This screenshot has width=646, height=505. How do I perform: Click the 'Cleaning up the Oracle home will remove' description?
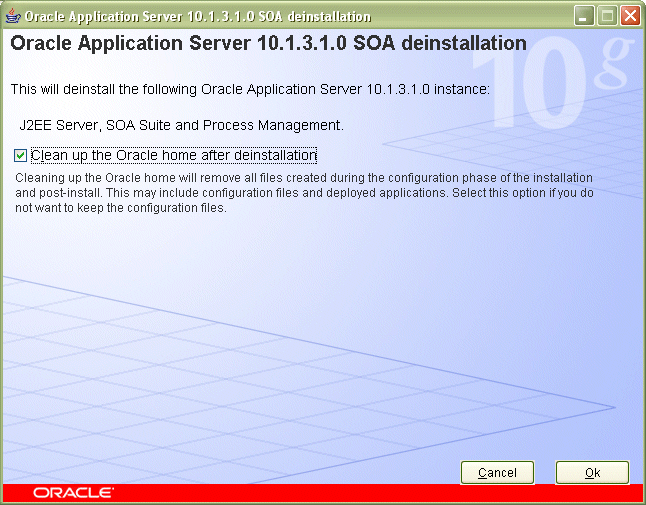(304, 193)
